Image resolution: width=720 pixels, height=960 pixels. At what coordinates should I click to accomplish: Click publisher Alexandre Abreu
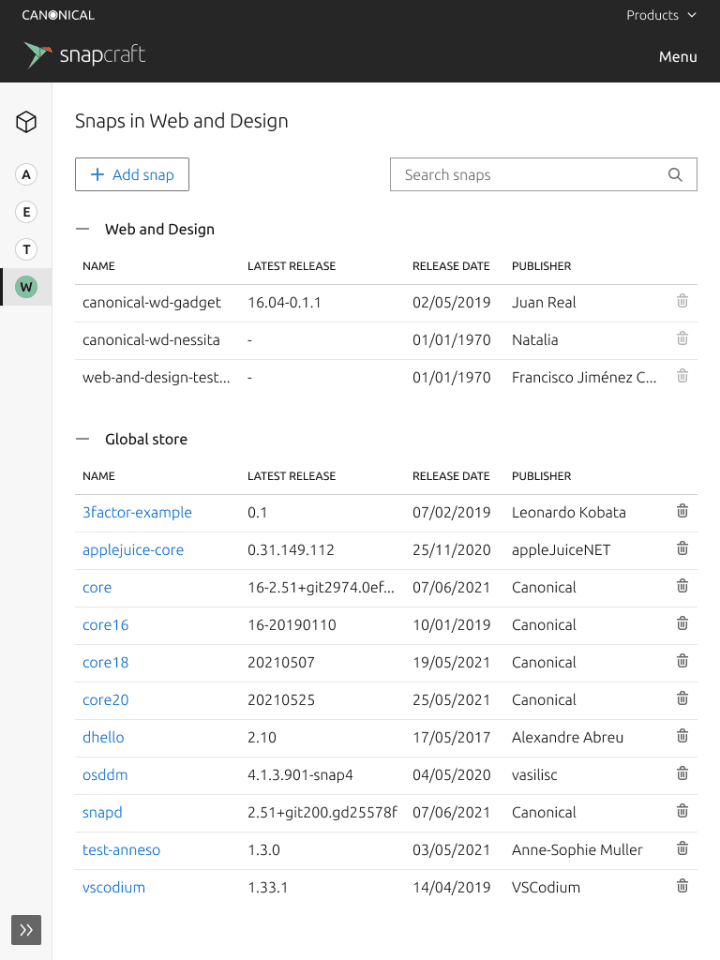click(x=568, y=737)
